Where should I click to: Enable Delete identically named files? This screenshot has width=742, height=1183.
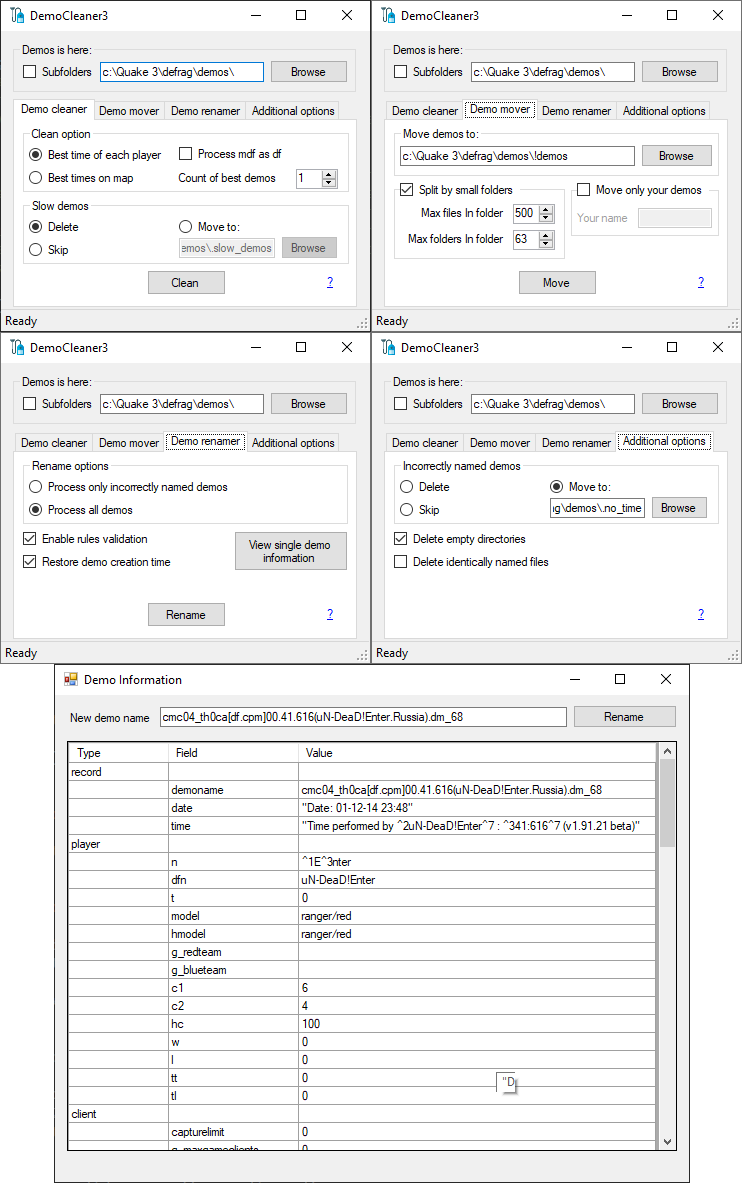401,561
